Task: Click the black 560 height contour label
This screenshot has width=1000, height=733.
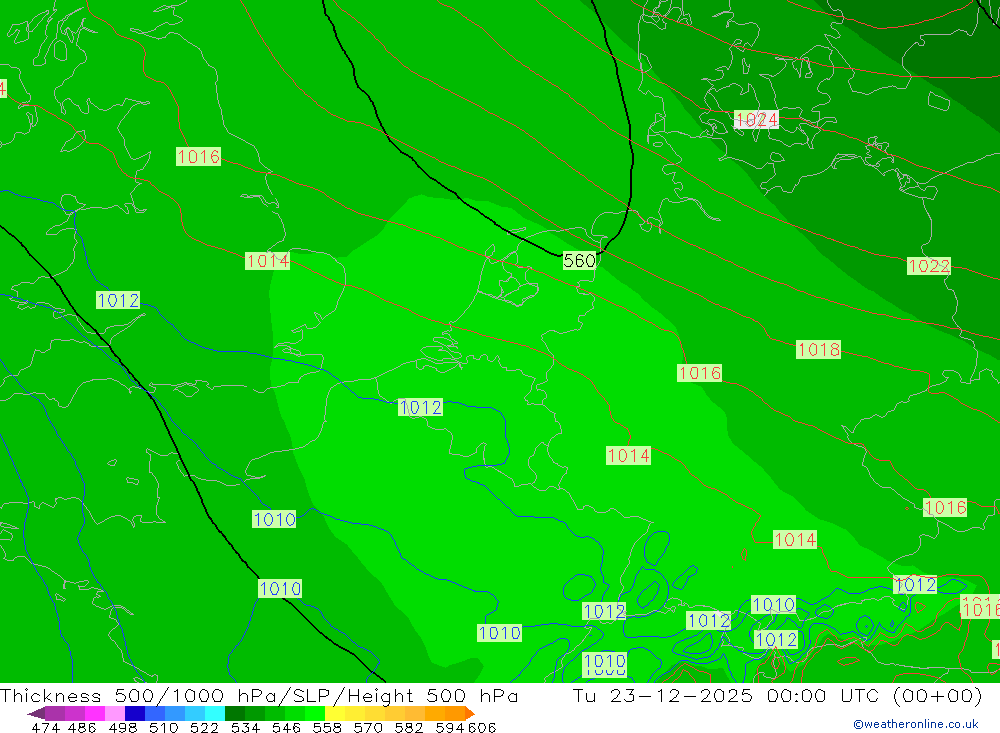Action: click(579, 260)
